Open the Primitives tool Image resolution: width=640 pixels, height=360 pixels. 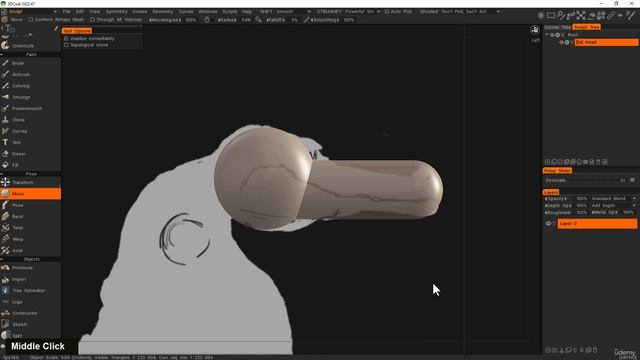(x=31, y=268)
